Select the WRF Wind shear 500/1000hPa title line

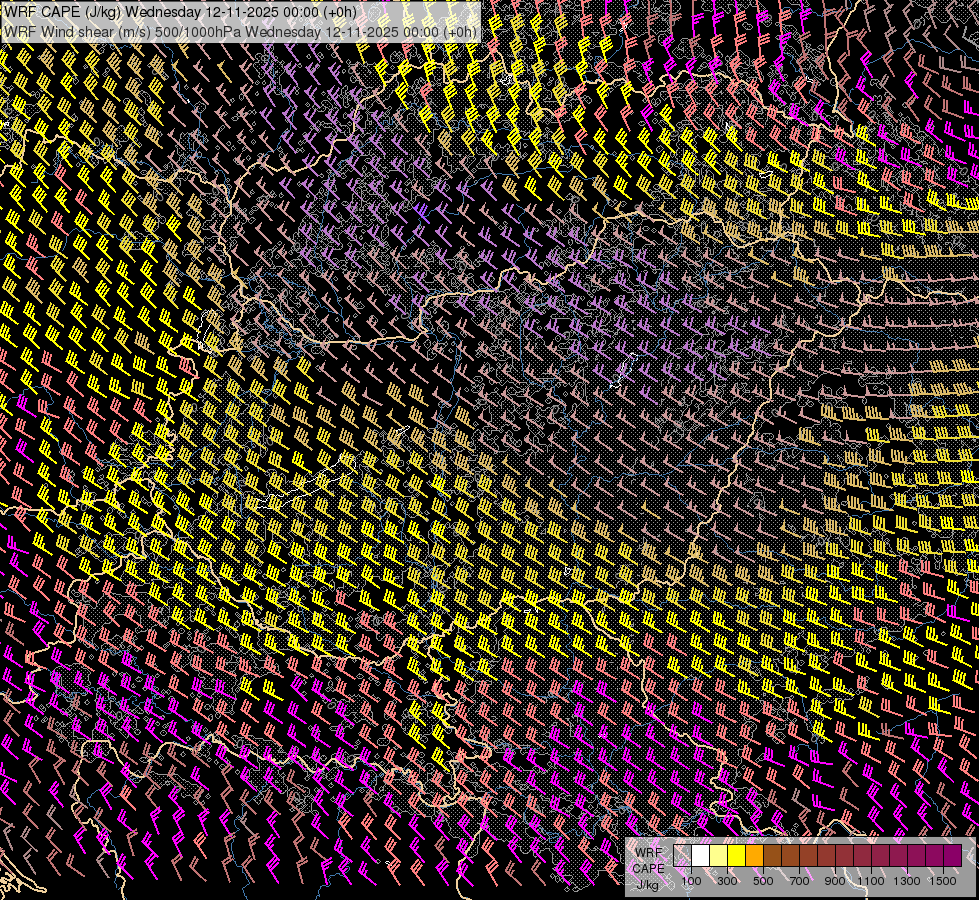coord(240,31)
